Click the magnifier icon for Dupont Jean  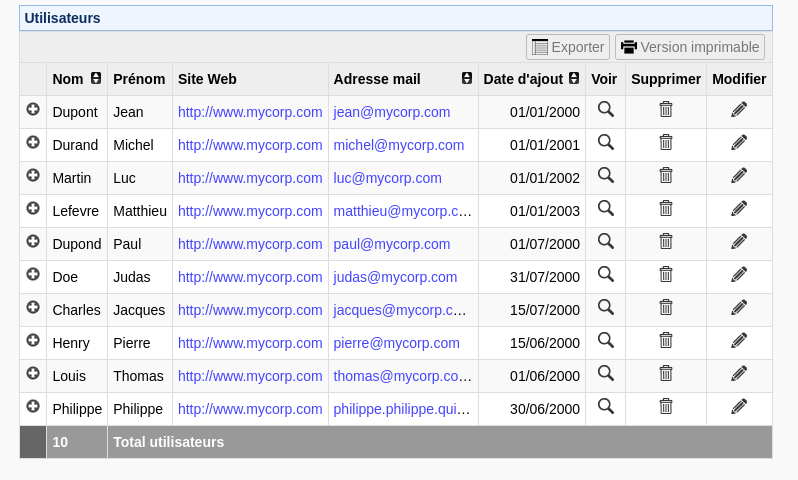[x=605, y=110]
